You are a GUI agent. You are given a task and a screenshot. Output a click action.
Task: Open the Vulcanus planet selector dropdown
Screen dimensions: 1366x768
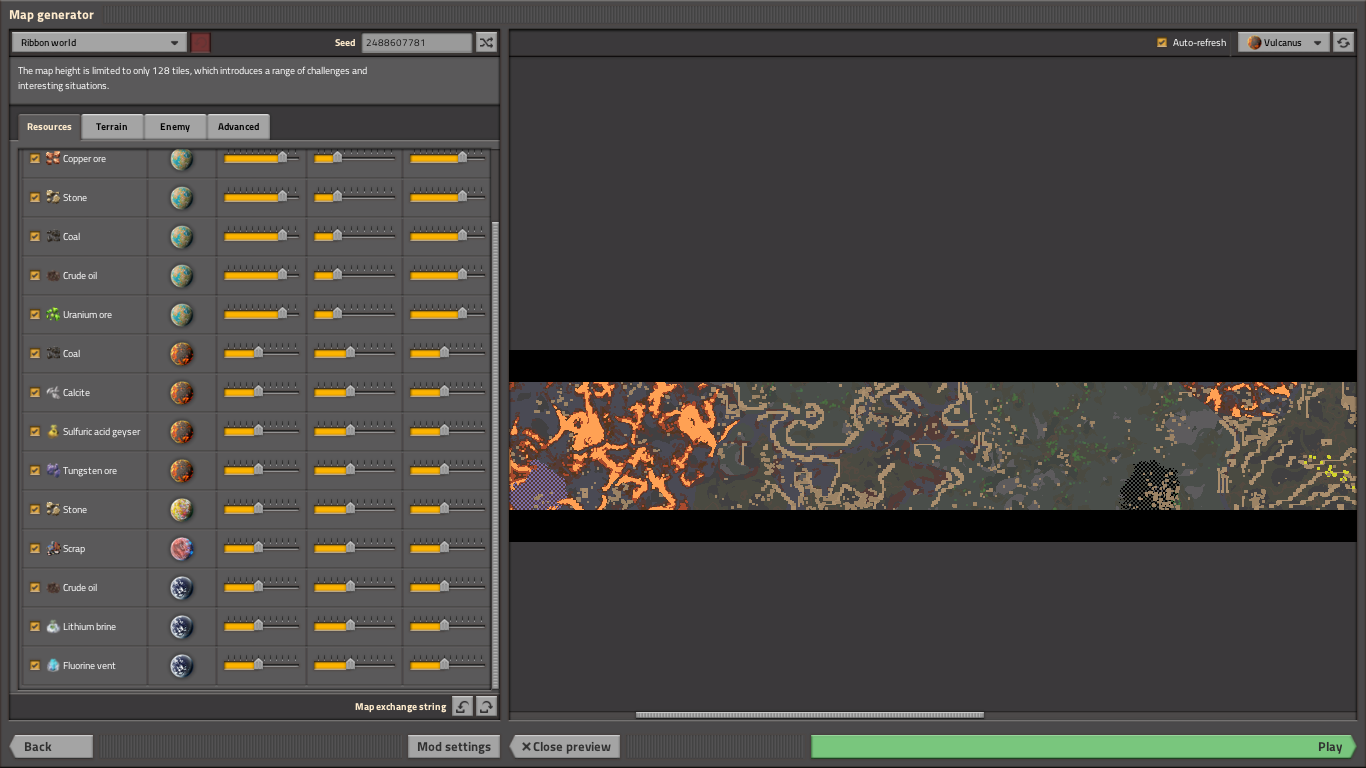click(1284, 42)
